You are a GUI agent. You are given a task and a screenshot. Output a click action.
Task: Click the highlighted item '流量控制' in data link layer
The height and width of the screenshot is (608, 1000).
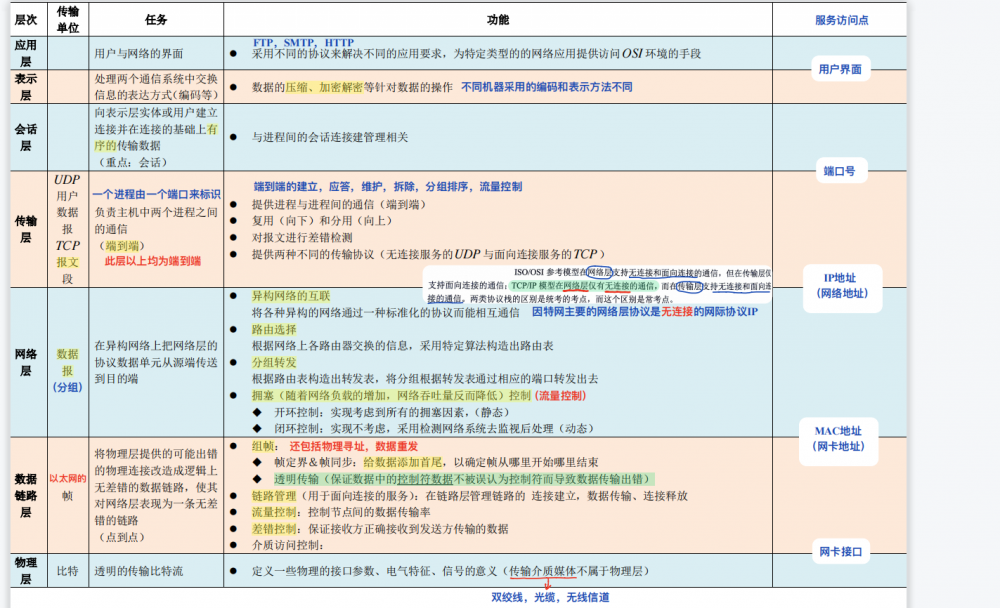coord(274,512)
